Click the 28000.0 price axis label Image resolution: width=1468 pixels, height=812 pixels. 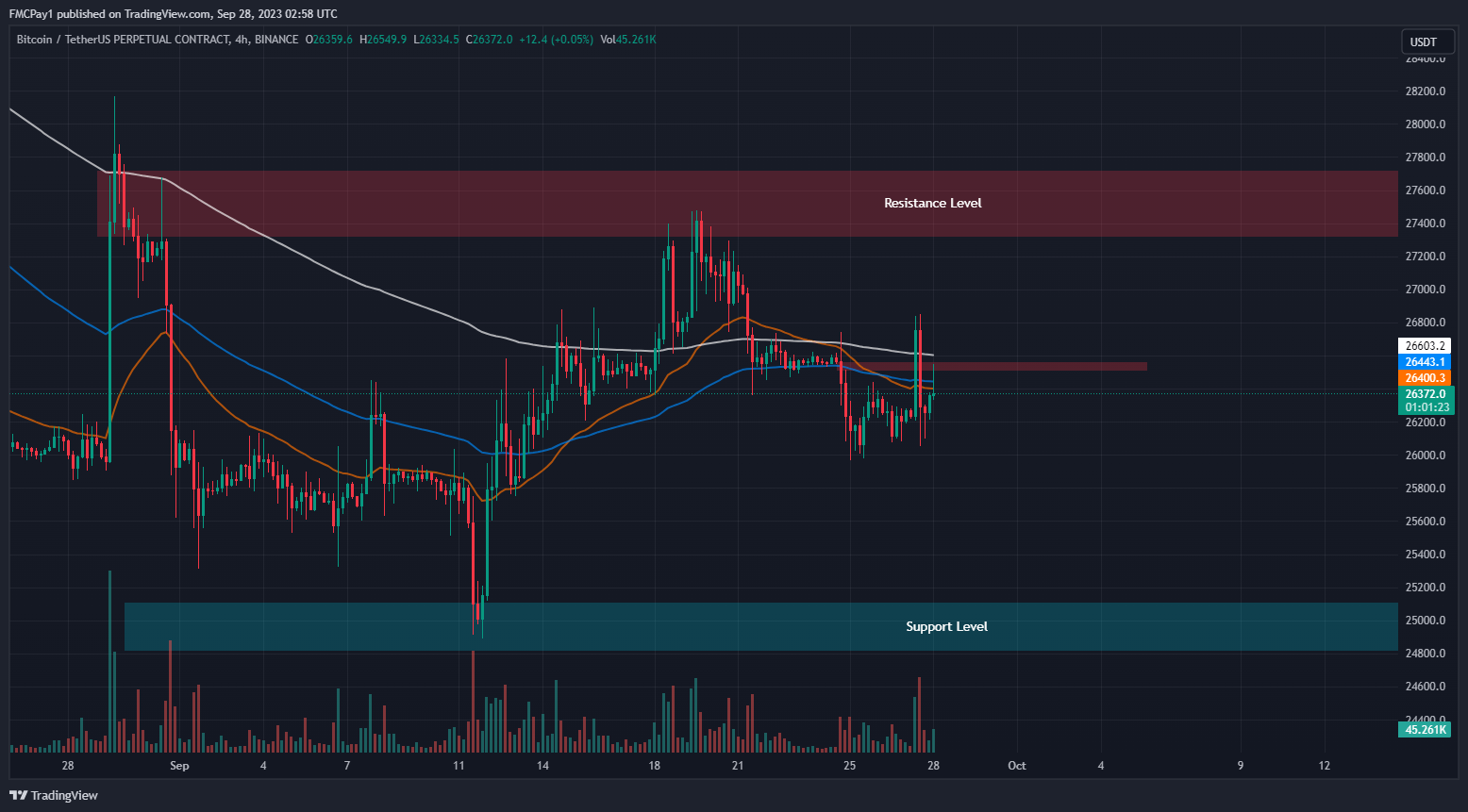(1426, 124)
